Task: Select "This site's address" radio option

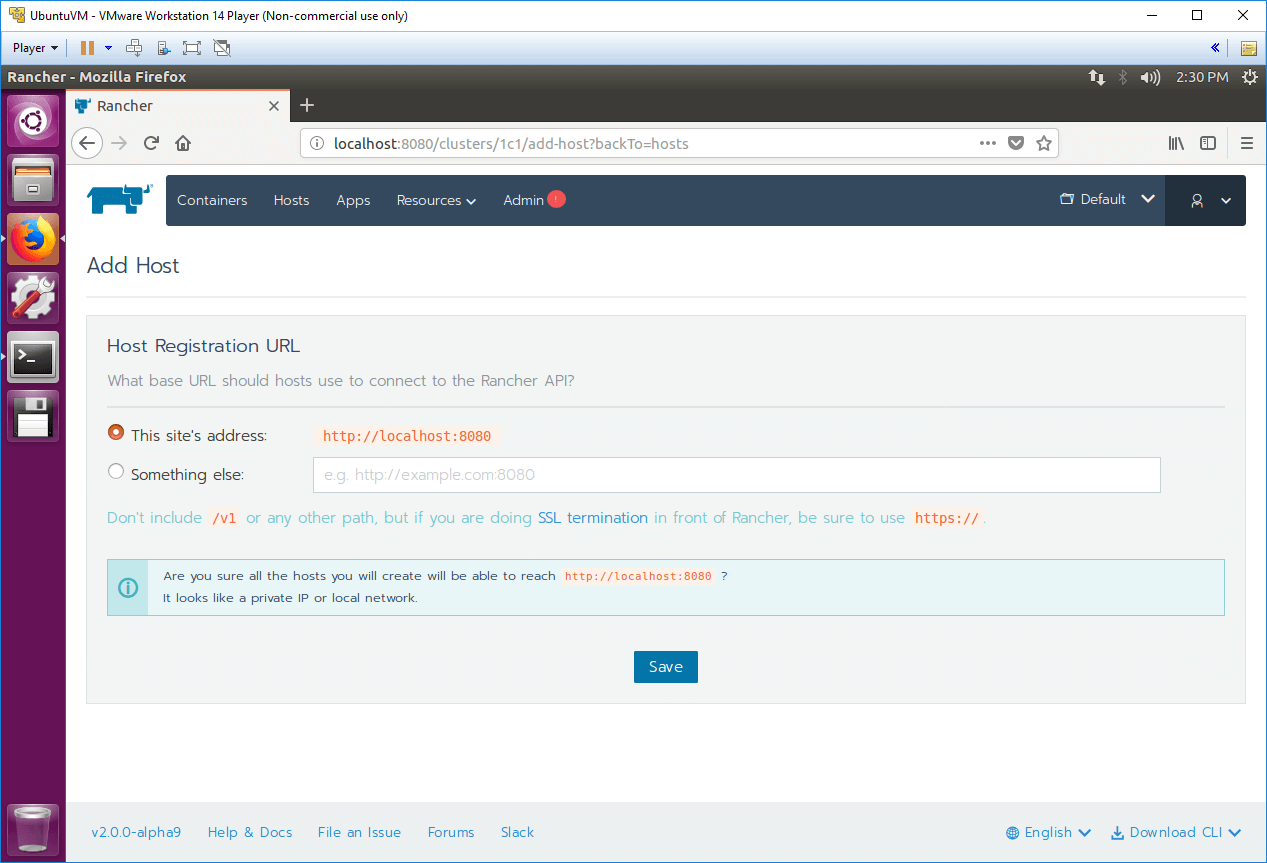Action: point(116,433)
